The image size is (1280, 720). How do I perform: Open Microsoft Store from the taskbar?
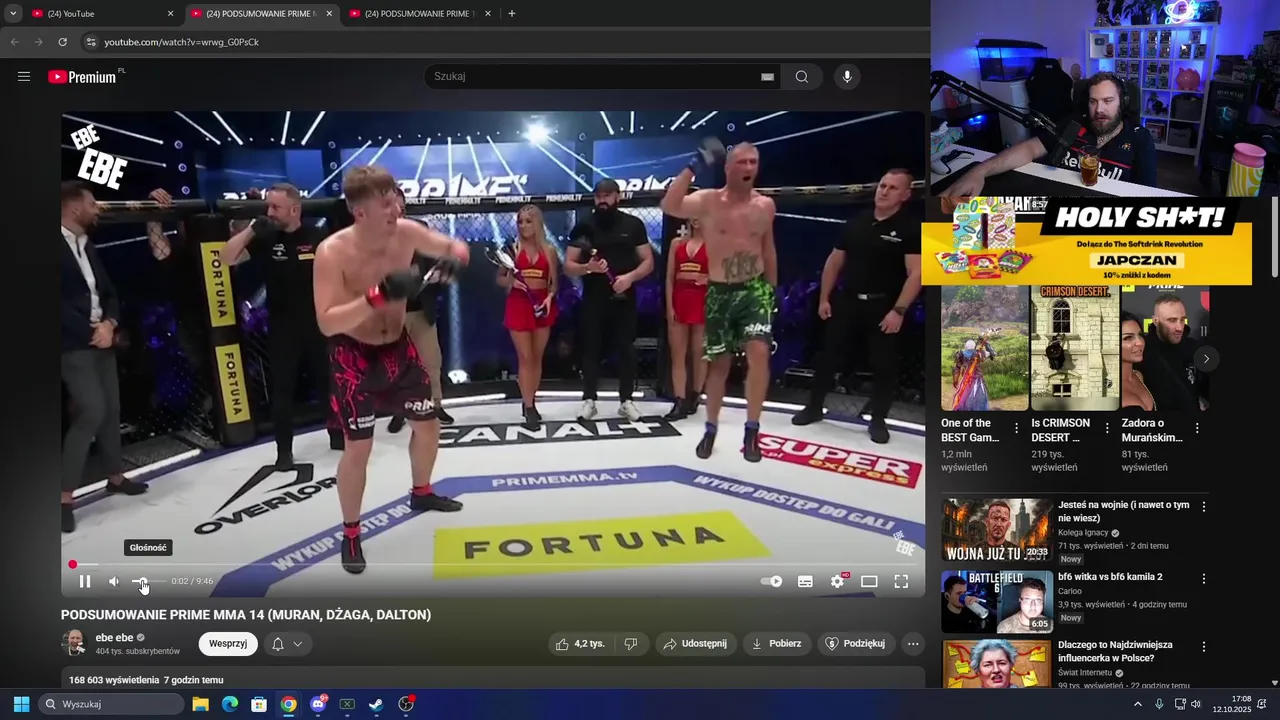(x=259, y=704)
